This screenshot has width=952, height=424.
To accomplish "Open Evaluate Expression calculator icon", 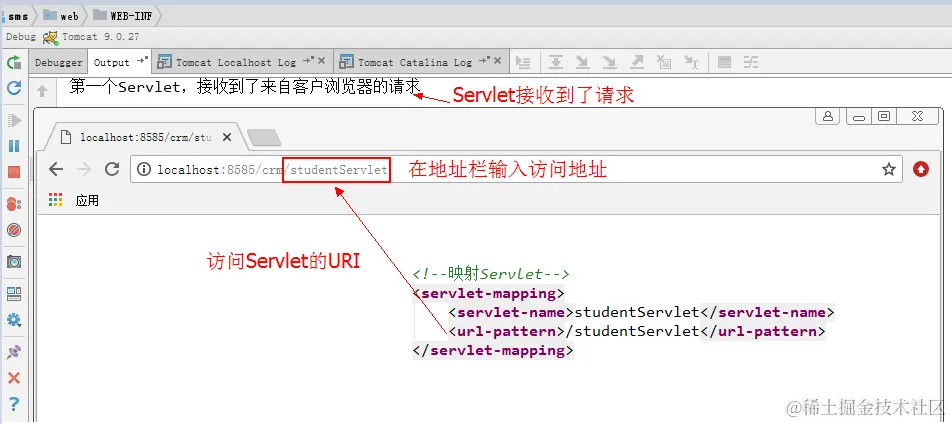I will pos(724,62).
